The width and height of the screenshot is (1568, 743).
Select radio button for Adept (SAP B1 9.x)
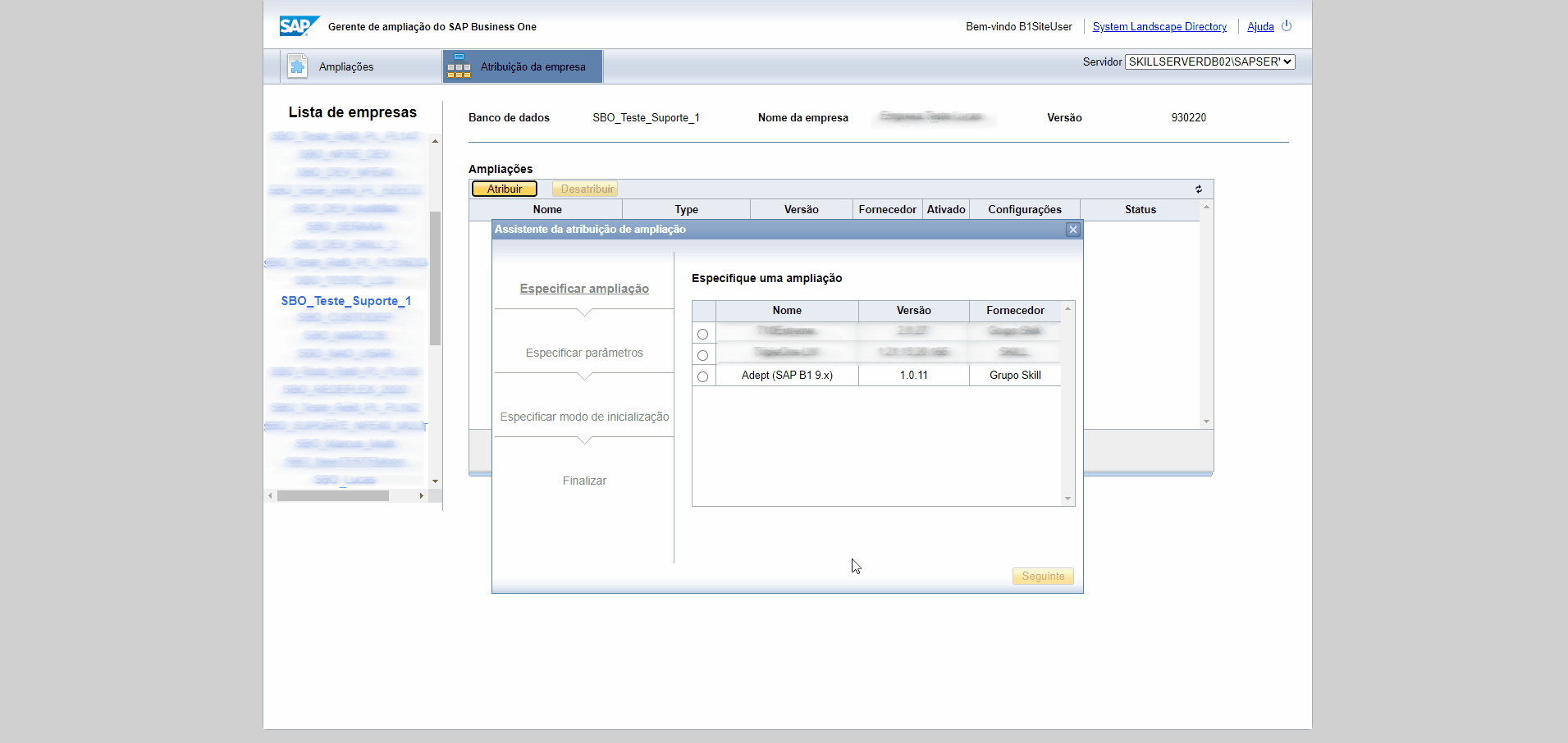702,376
